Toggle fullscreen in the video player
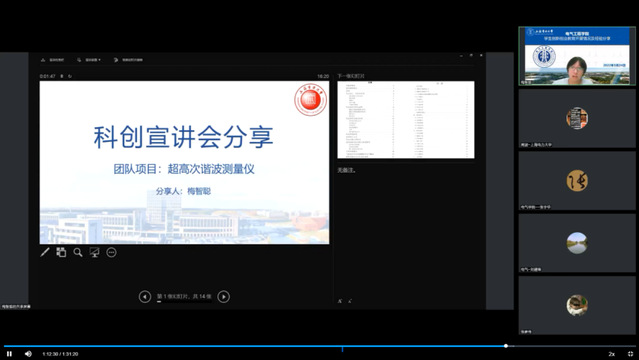639x360 pixels. click(630, 354)
